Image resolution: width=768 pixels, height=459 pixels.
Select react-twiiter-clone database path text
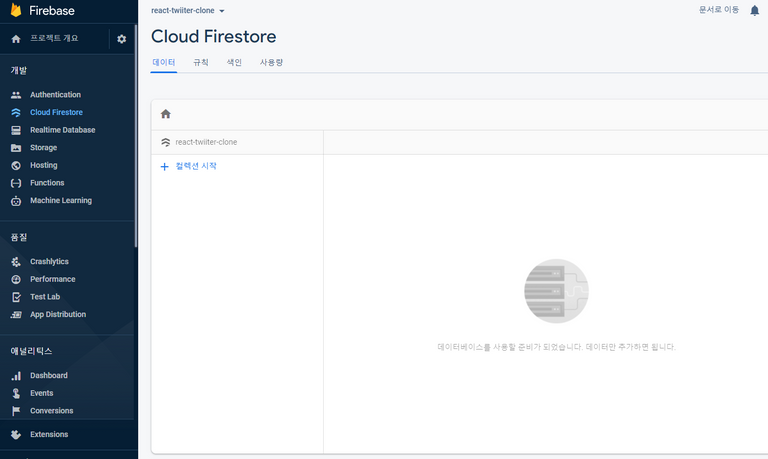(206, 142)
